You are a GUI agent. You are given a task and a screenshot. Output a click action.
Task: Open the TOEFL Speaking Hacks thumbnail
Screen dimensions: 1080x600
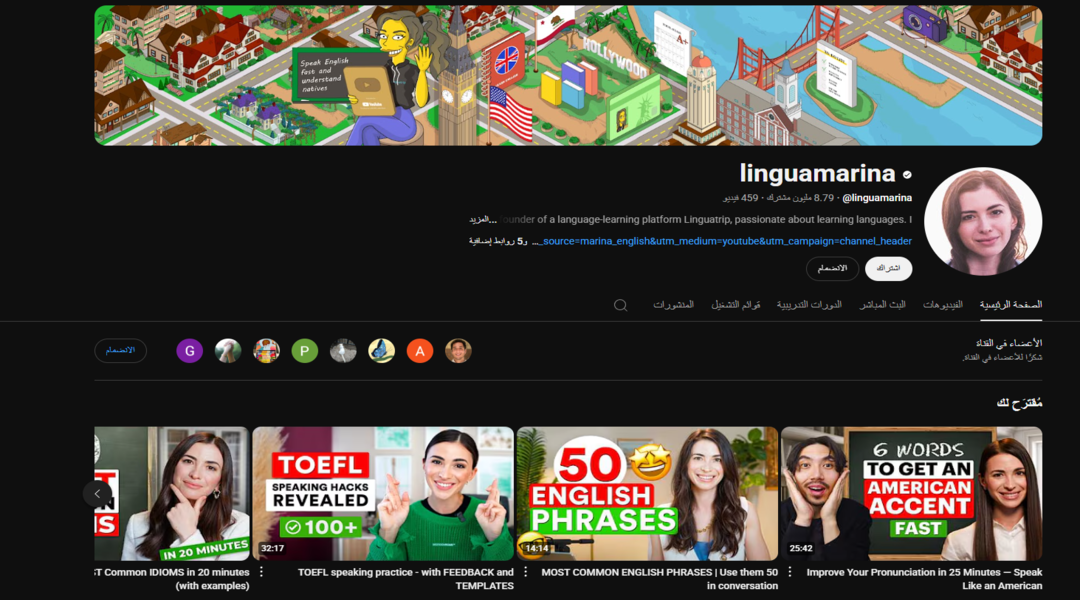point(383,493)
